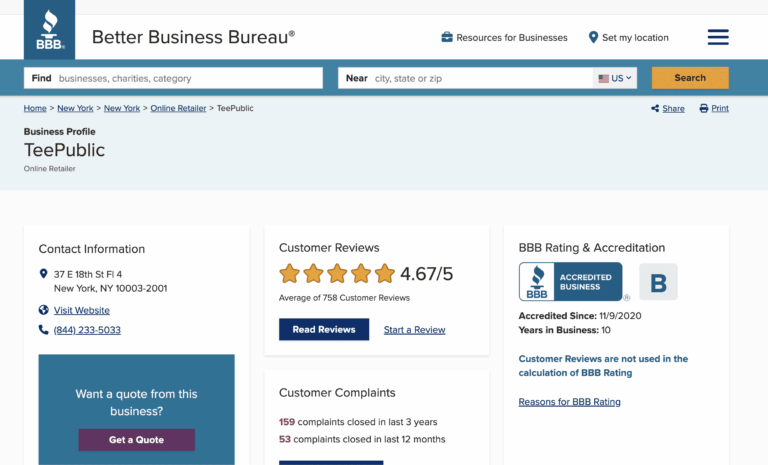Click the BBB torch logo
The height and width of the screenshot is (465, 768).
(x=49, y=30)
